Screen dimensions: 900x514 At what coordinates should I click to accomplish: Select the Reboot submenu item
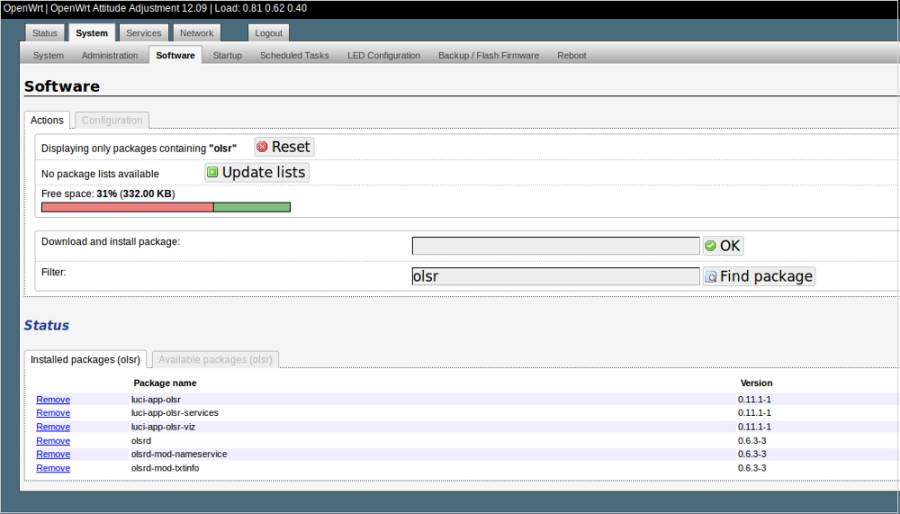[571, 56]
